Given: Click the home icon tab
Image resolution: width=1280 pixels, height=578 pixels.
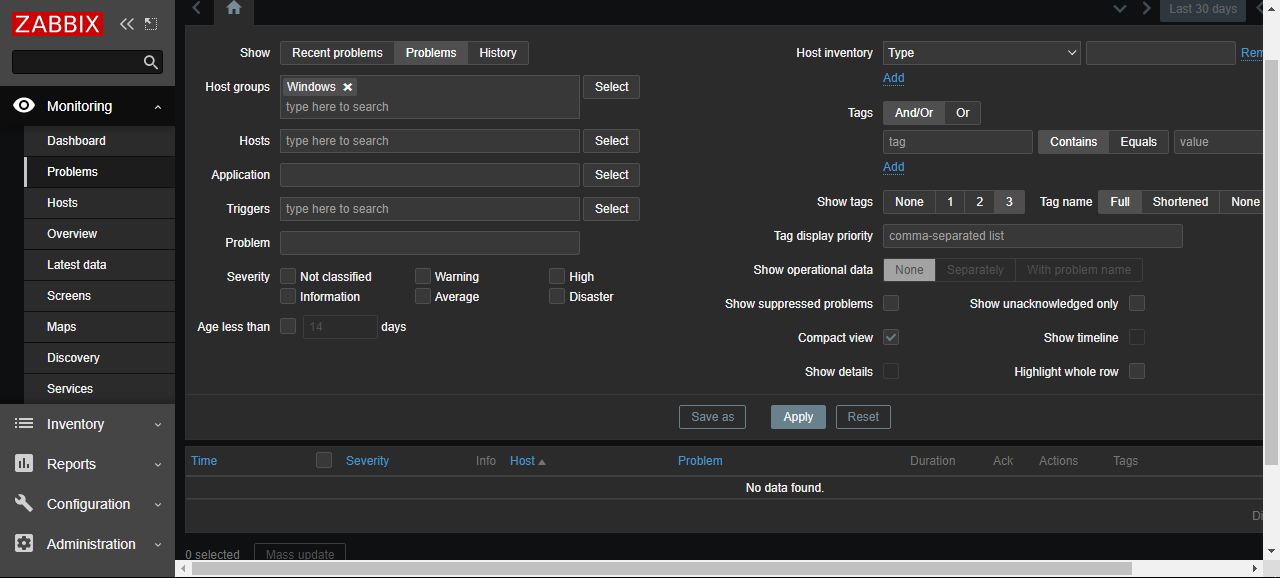Looking at the screenshot, I should (x=233, y=9).
